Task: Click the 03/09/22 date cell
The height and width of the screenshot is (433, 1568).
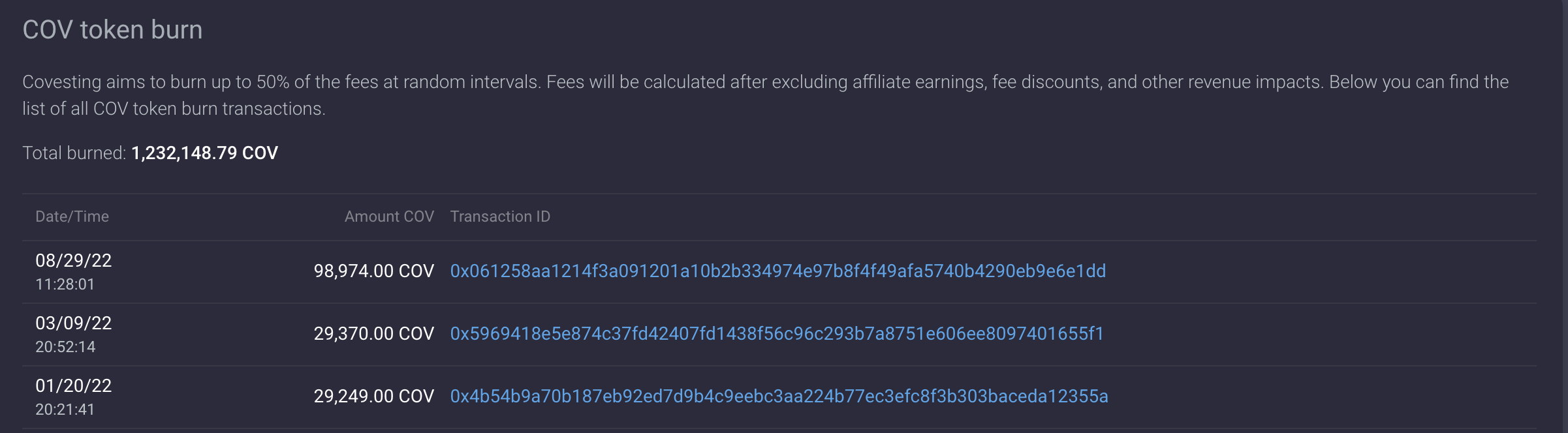Action: tap(73, 323)
